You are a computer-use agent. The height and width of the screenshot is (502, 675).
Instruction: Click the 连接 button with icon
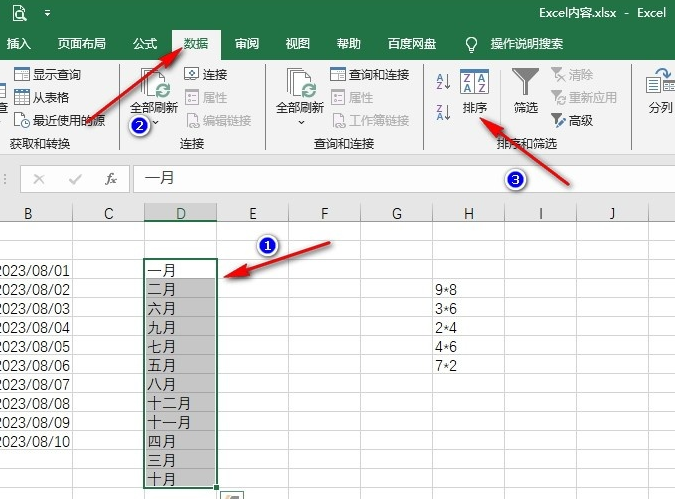[x=205, y=74]
